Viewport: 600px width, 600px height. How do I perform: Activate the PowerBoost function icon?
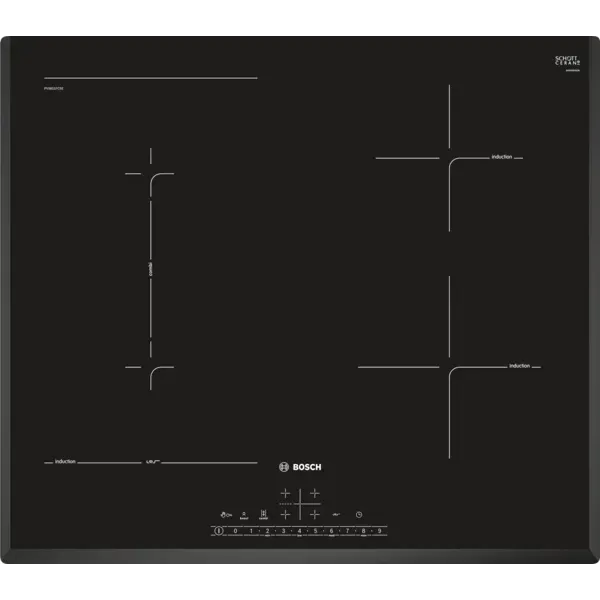tap(245, 514)
